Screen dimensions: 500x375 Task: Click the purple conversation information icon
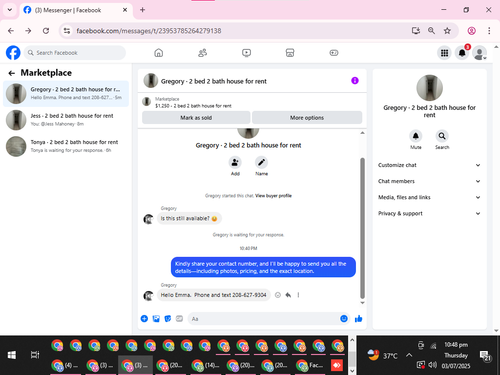(355, 81)
